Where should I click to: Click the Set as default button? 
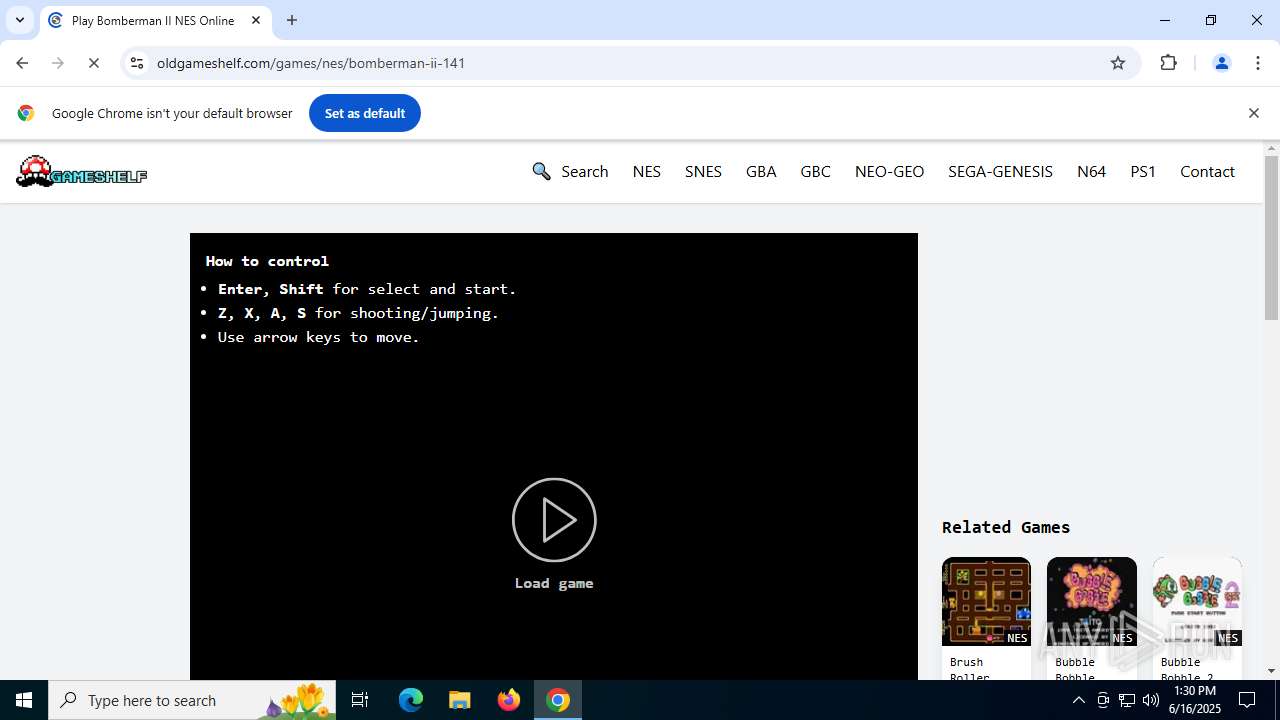pos(365,113)
